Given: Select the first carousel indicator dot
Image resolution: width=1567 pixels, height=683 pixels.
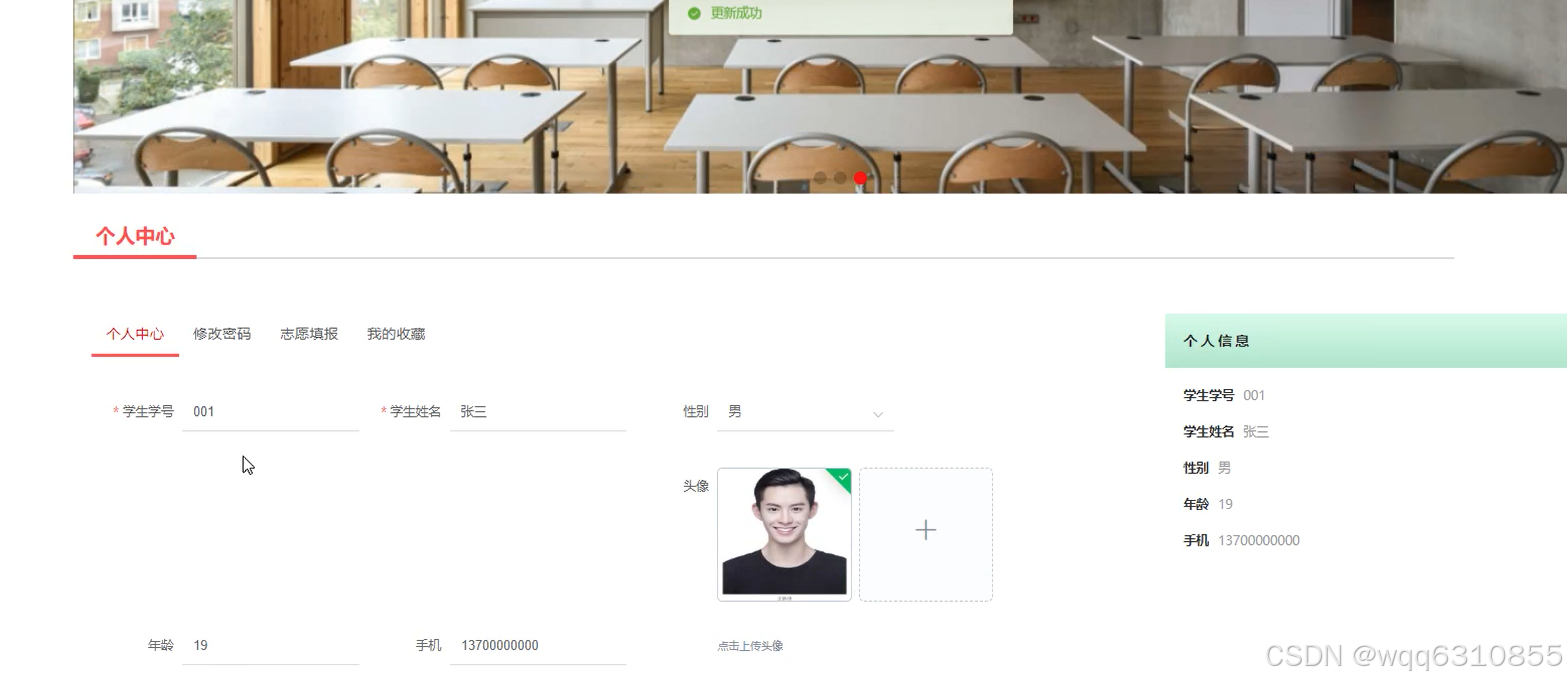Looking at the screenshot, I should (x=820, y=178).
